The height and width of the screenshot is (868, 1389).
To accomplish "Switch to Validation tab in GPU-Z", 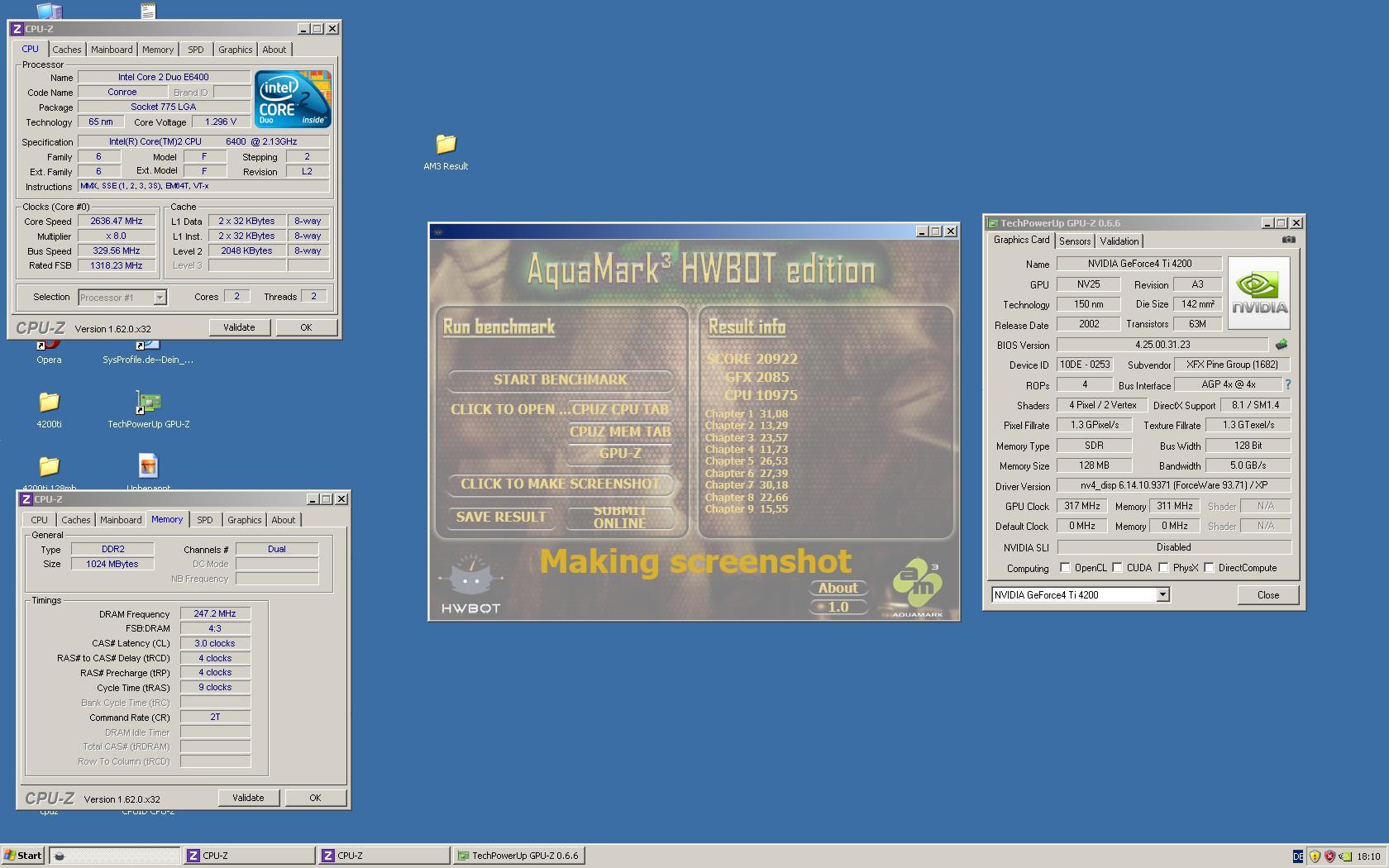I will pyautogui.click(x=1119, y=241).
